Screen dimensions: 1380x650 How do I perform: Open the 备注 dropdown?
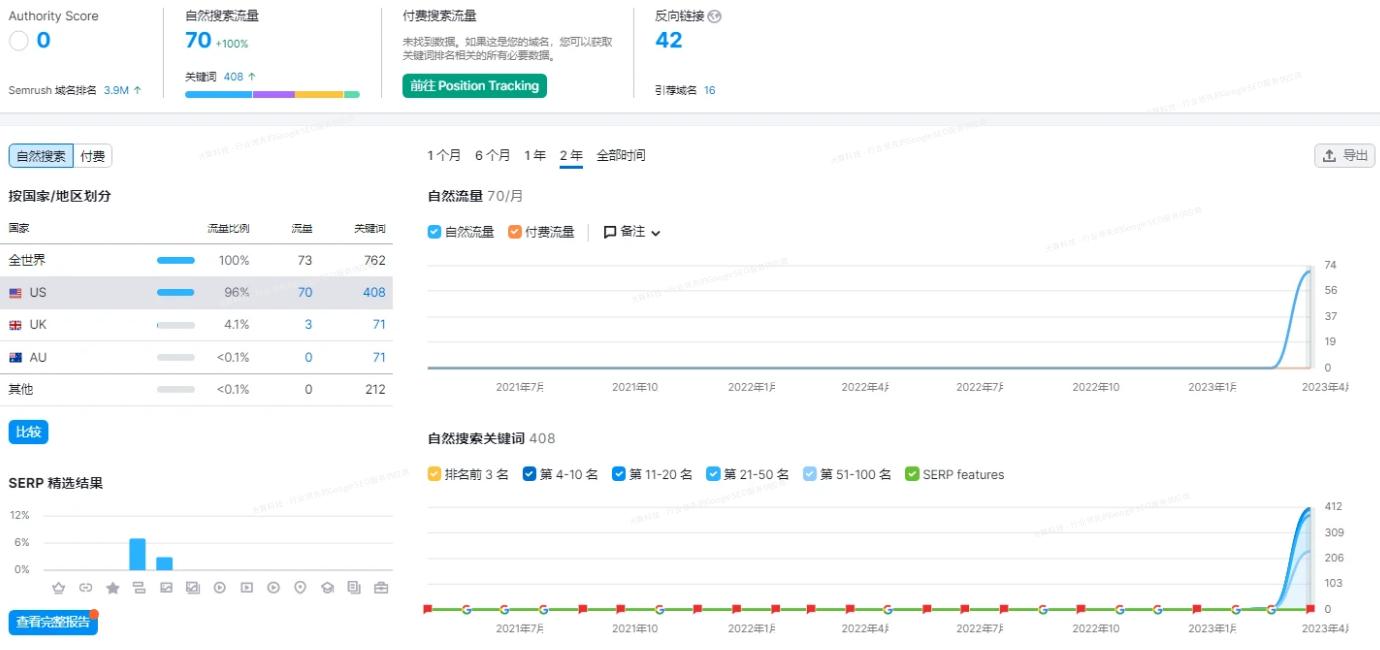[x=630, y=231]
